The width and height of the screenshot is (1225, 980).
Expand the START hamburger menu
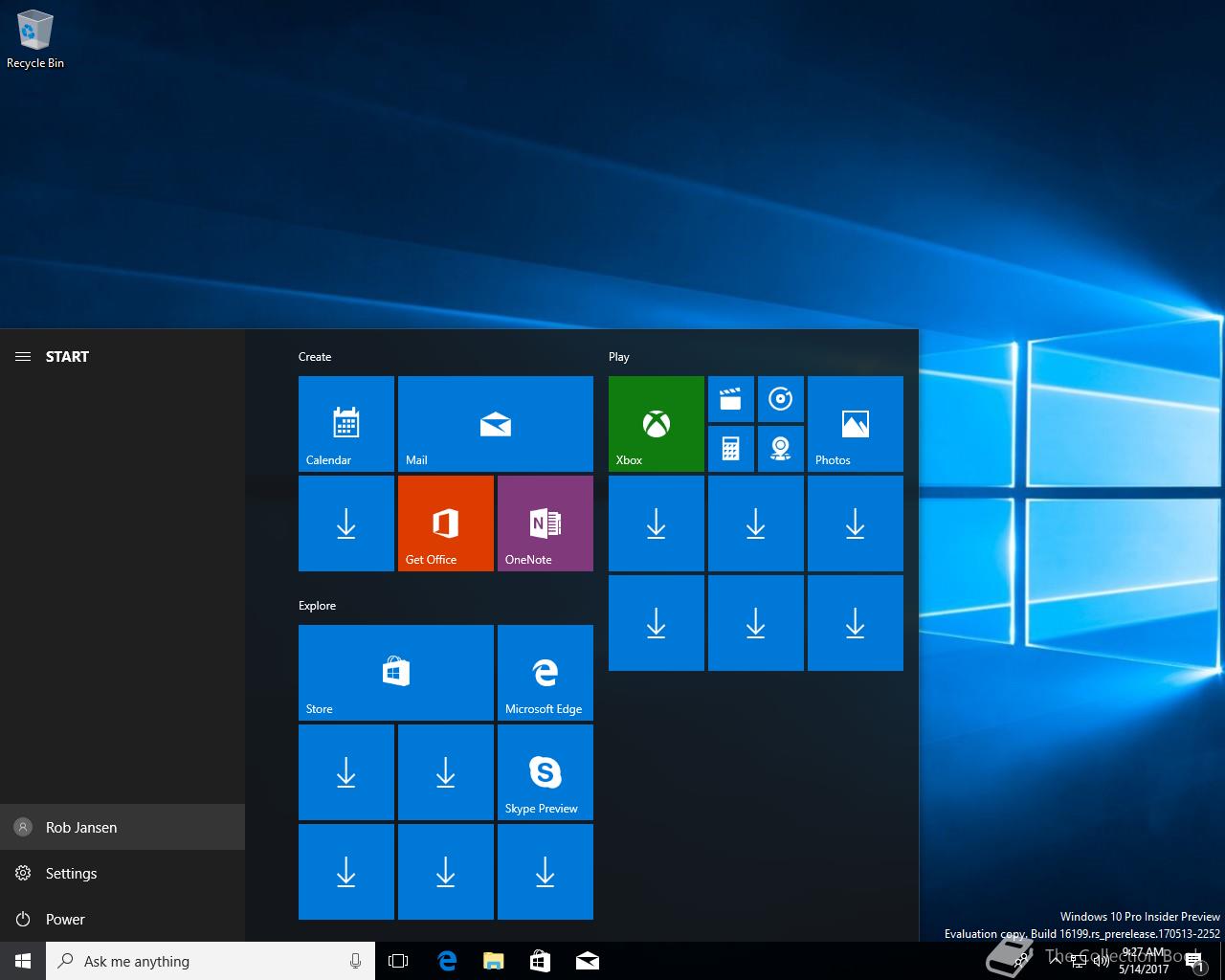[x=23, y=356]
